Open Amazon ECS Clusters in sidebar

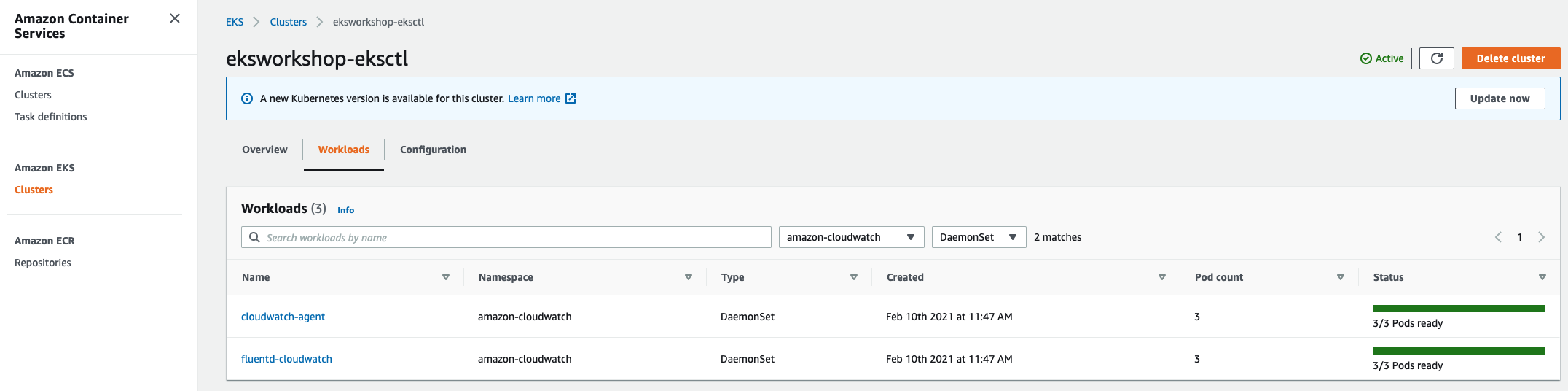(x=33, y=95)
